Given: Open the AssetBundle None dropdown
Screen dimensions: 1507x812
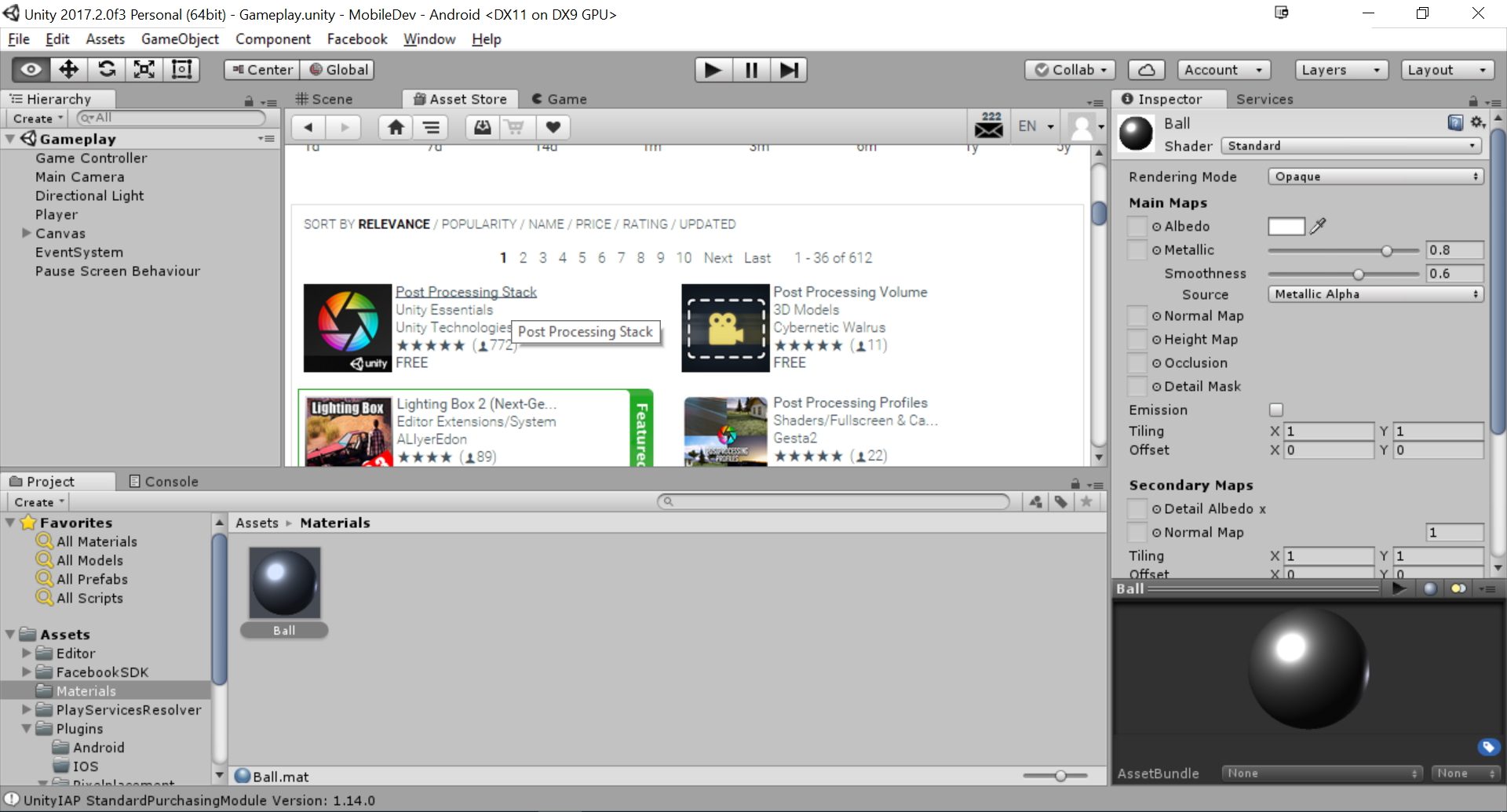Looking at the screenshot, I should [x=1322, y=774].
